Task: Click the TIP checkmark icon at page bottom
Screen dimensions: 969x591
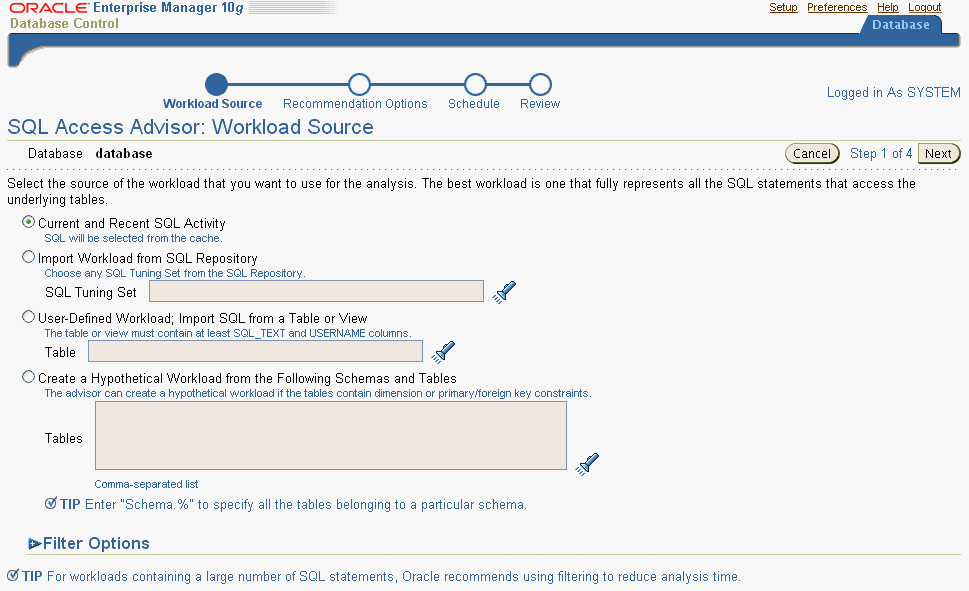Action: pos(14,576)
